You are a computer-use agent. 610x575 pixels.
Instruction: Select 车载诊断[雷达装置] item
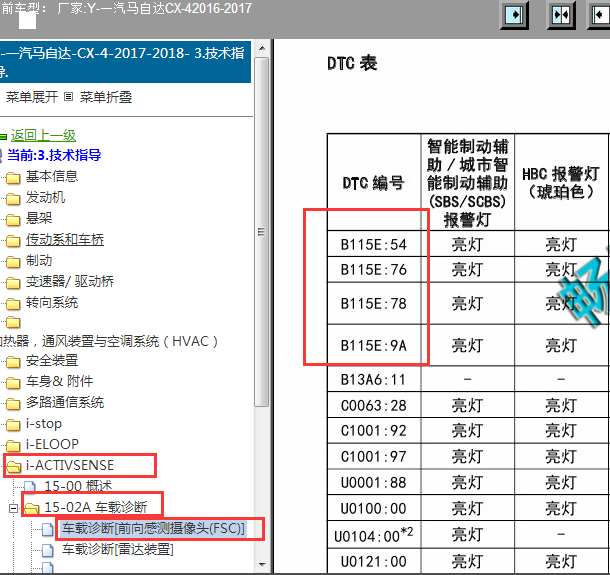coord(117,549)
